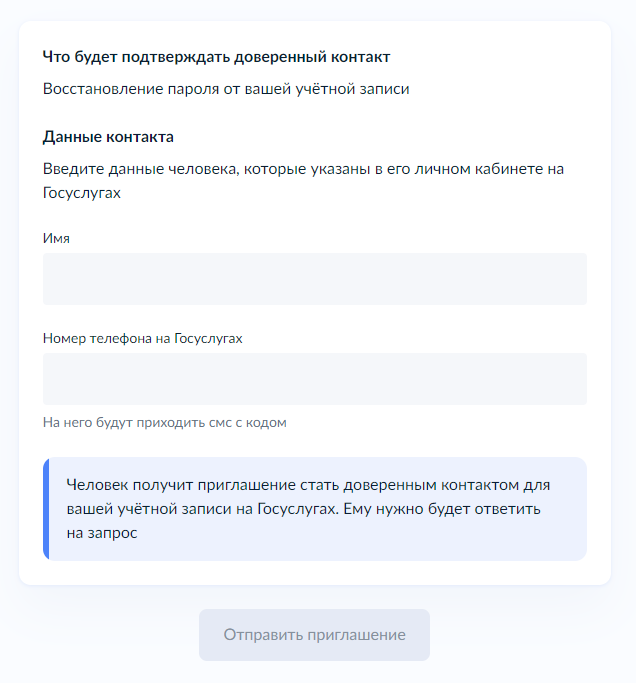Click the Восстановление пароля от вашей учётной записи text
636x683 pixels.
click(x=226, y=89)
